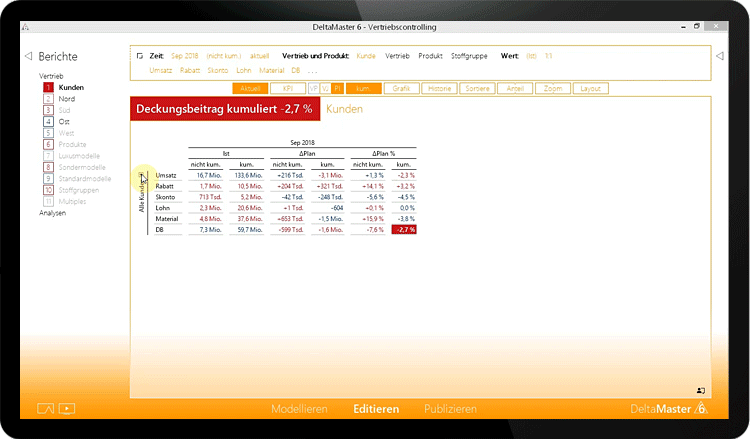Screen dimensions: 750x439
Task: Toggle the VJ comparison button
Action: click(325, 88)
